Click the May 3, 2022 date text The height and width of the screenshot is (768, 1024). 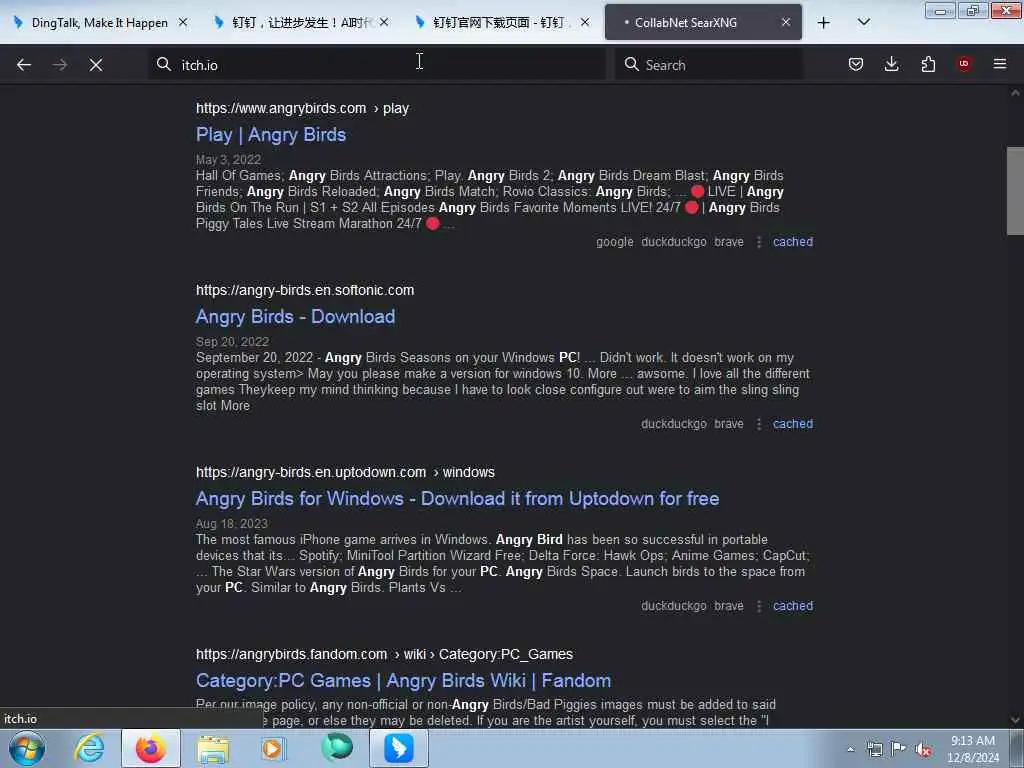tap(229, 160)
